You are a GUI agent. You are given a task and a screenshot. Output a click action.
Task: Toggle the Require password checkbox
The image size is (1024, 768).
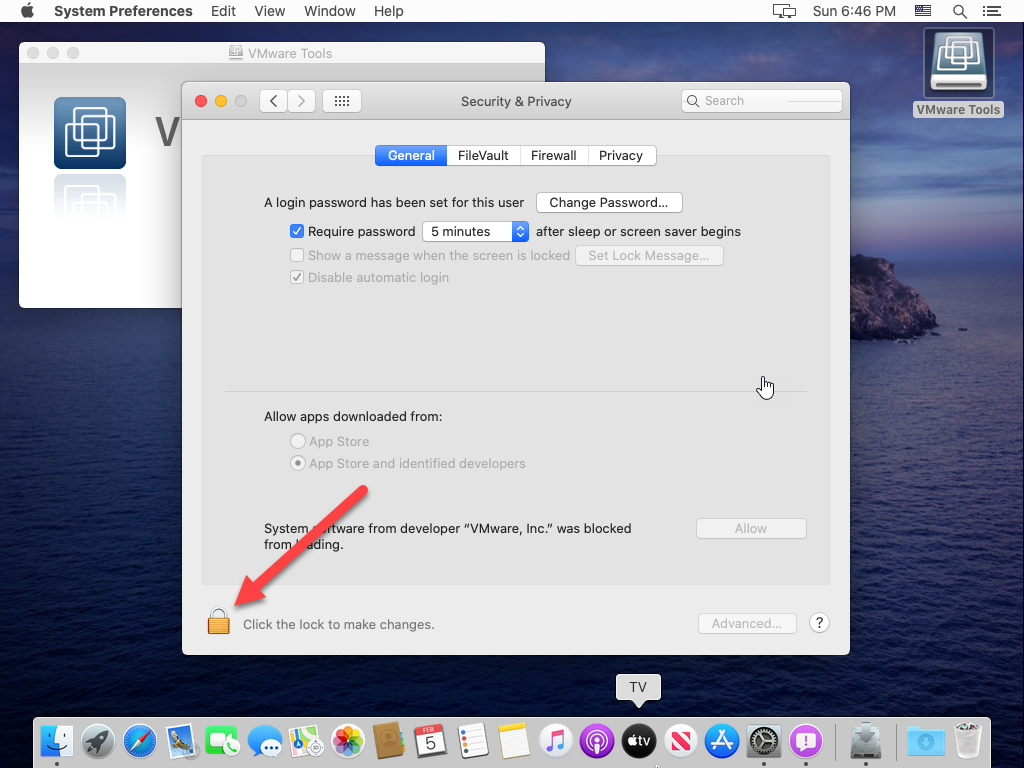(x=297, y=231)
